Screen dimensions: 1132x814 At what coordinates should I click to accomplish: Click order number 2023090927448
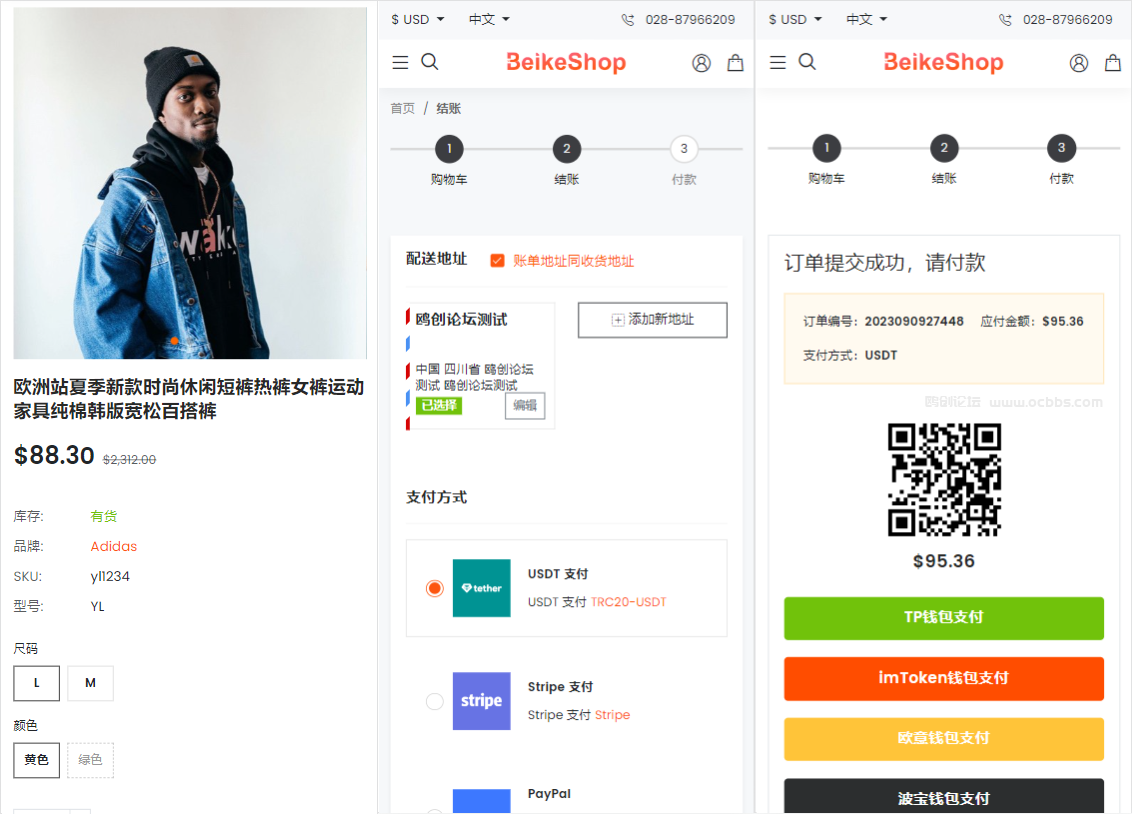click(914, 321)
